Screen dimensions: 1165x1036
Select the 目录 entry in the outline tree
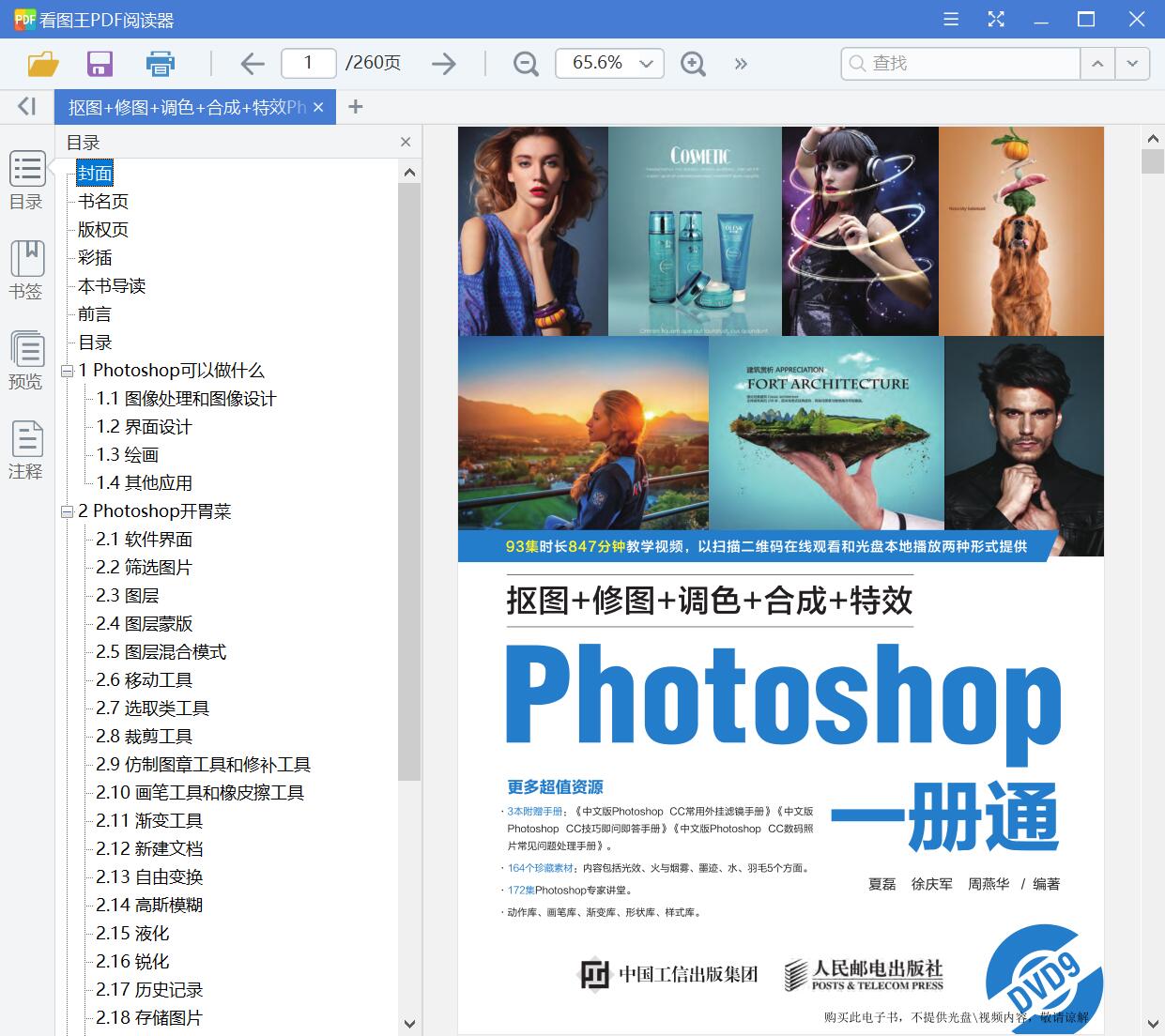95,343
